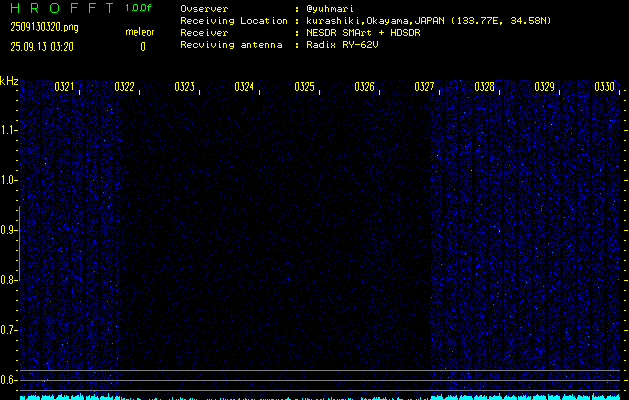Select the receiver value NESDR SMArt + HDSDR
Image resolution: width=629 pixels, height=400 pixels.
pos(363,33)
